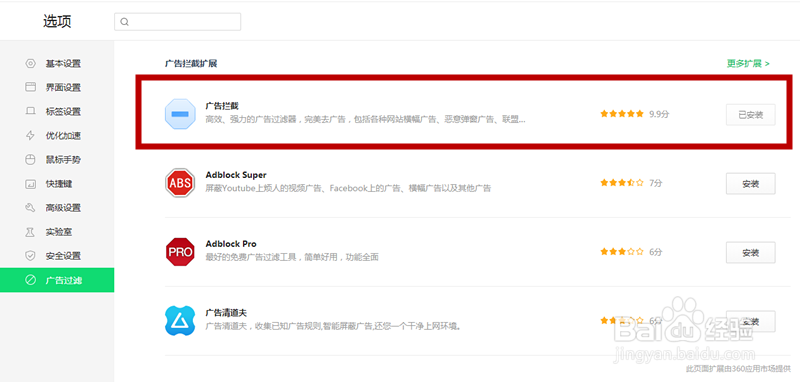The height and width of the screenshot is (382, 800).
Task: Click the 高级设置 wrench icon
Action: tap(31, 208)
